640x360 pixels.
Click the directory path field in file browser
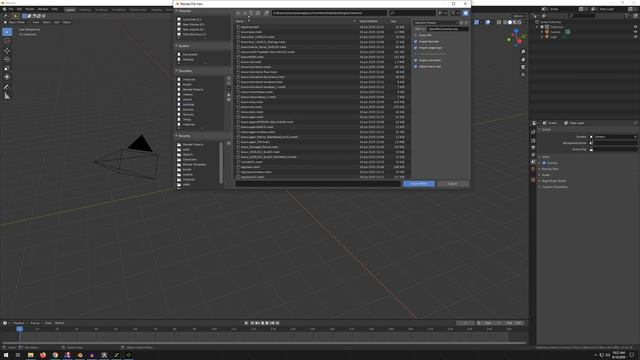pyautogui.click(x=329, y=13)
